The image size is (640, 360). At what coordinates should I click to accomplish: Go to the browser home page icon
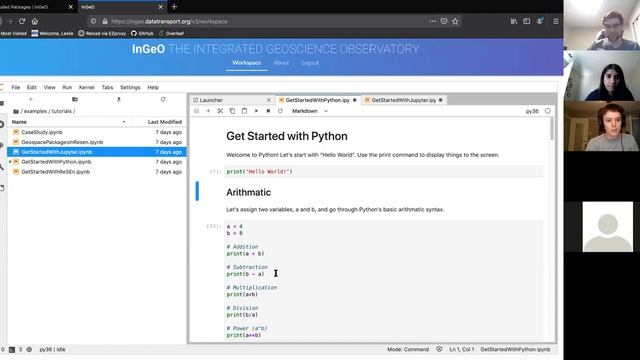(x=35, y=21)
